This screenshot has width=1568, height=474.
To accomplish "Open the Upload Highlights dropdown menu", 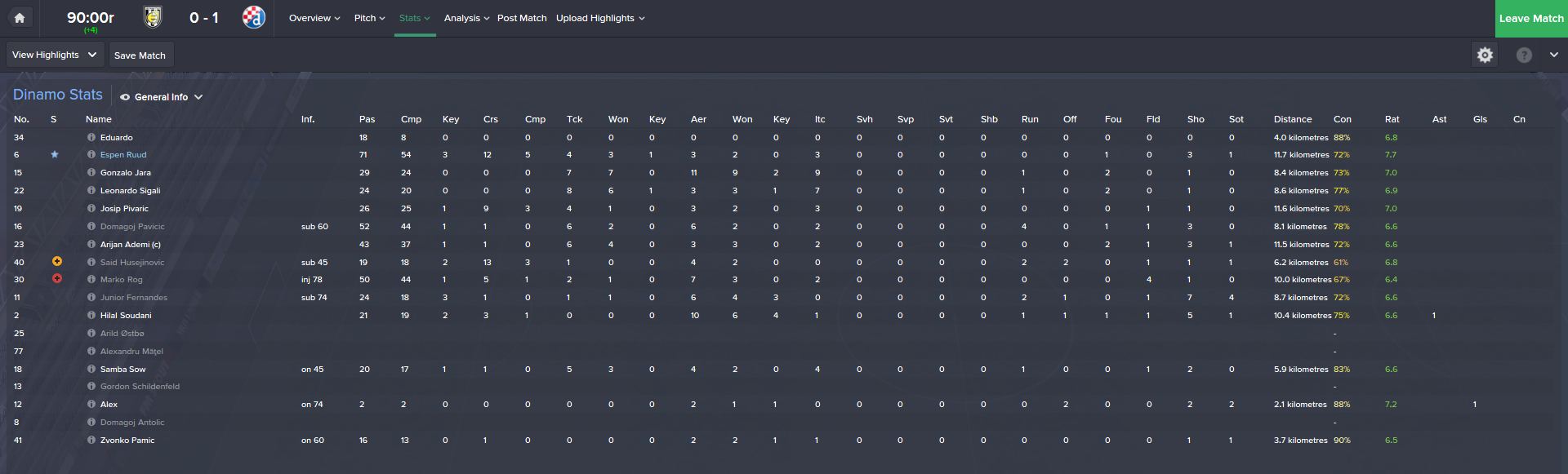I will coord(600,18).
